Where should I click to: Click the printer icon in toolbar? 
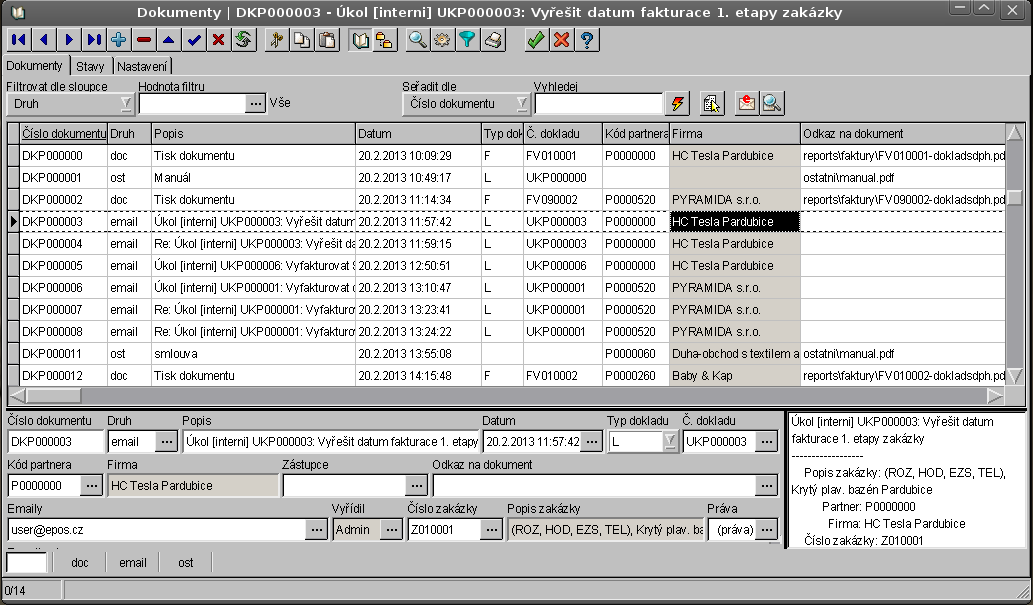click(492, 40)
